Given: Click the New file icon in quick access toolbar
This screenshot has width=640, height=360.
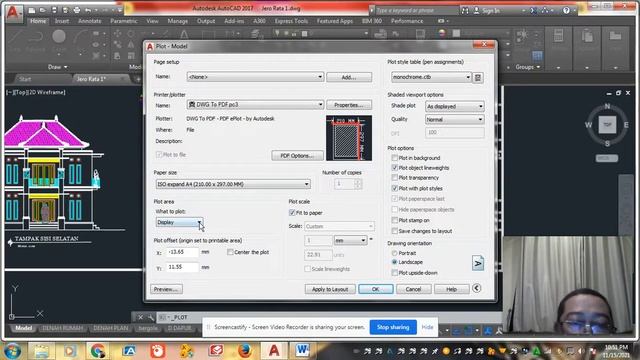Looking at the screenshot, I should [32, 10].
